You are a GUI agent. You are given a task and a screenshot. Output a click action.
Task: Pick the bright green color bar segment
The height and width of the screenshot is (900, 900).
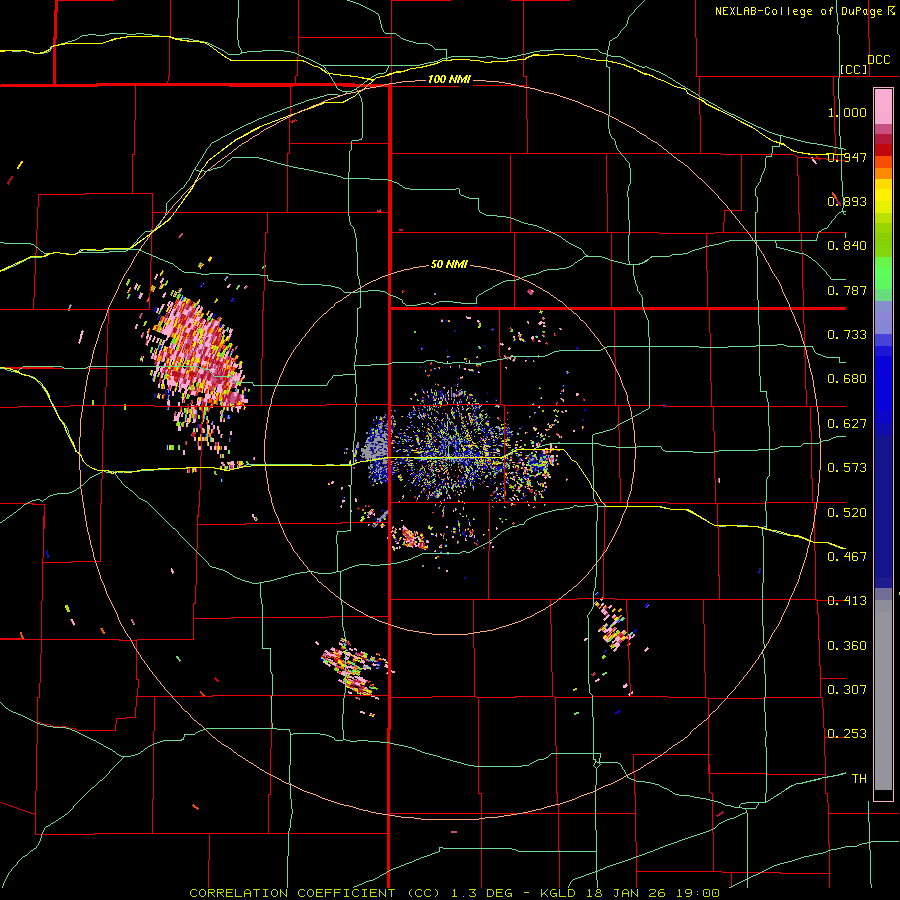[x=883, y=273]
